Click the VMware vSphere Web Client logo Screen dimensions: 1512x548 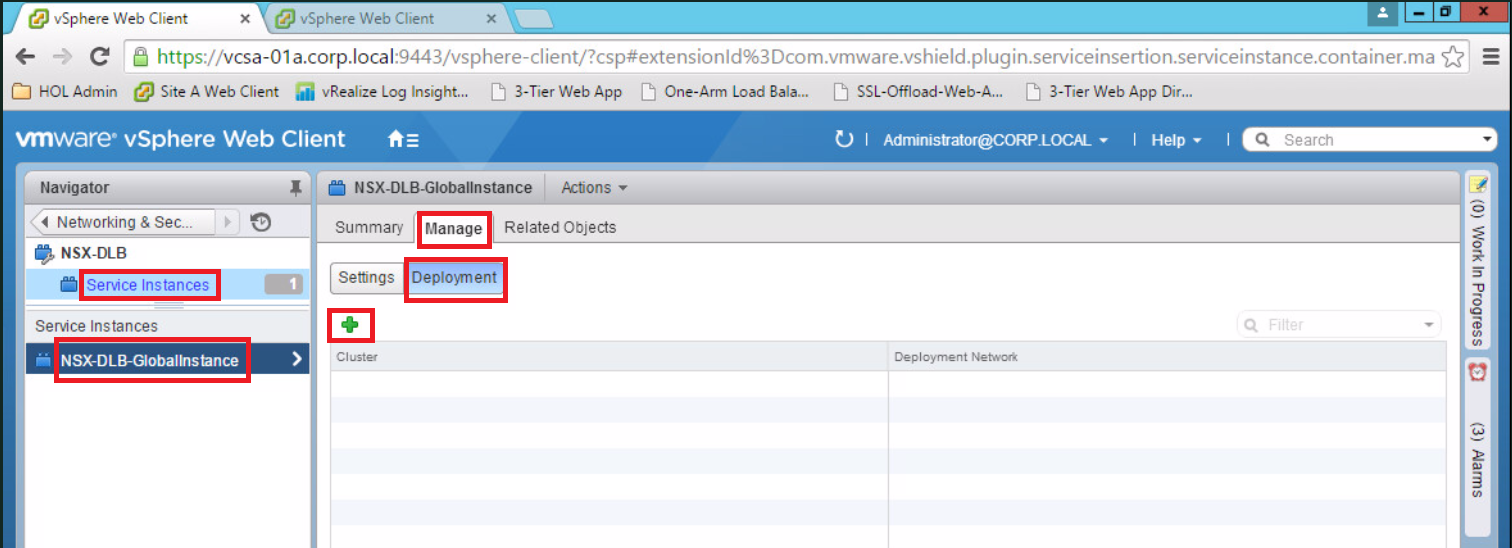click(x=180, y=140)
